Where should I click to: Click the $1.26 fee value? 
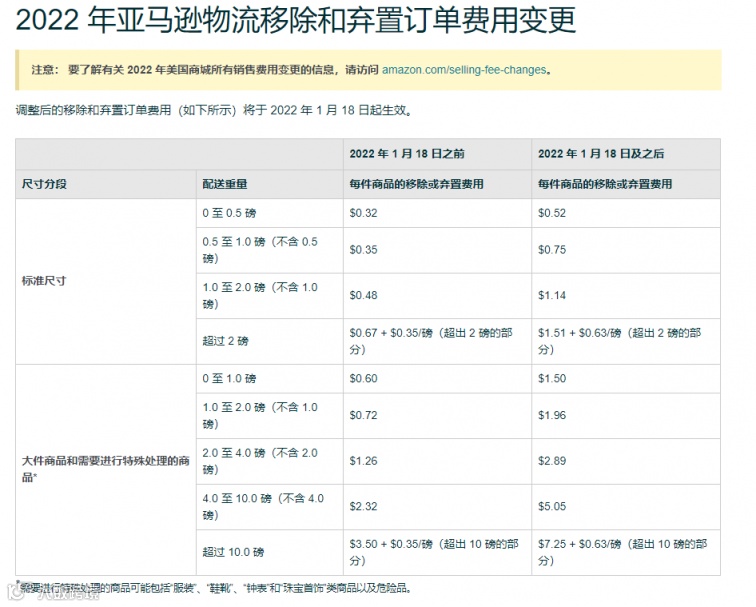(x=363, y=461)
